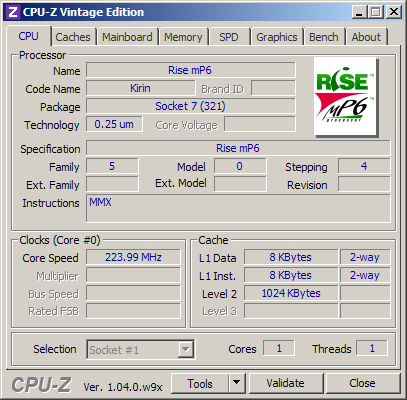Click the empty Level 3 size field

291,311
